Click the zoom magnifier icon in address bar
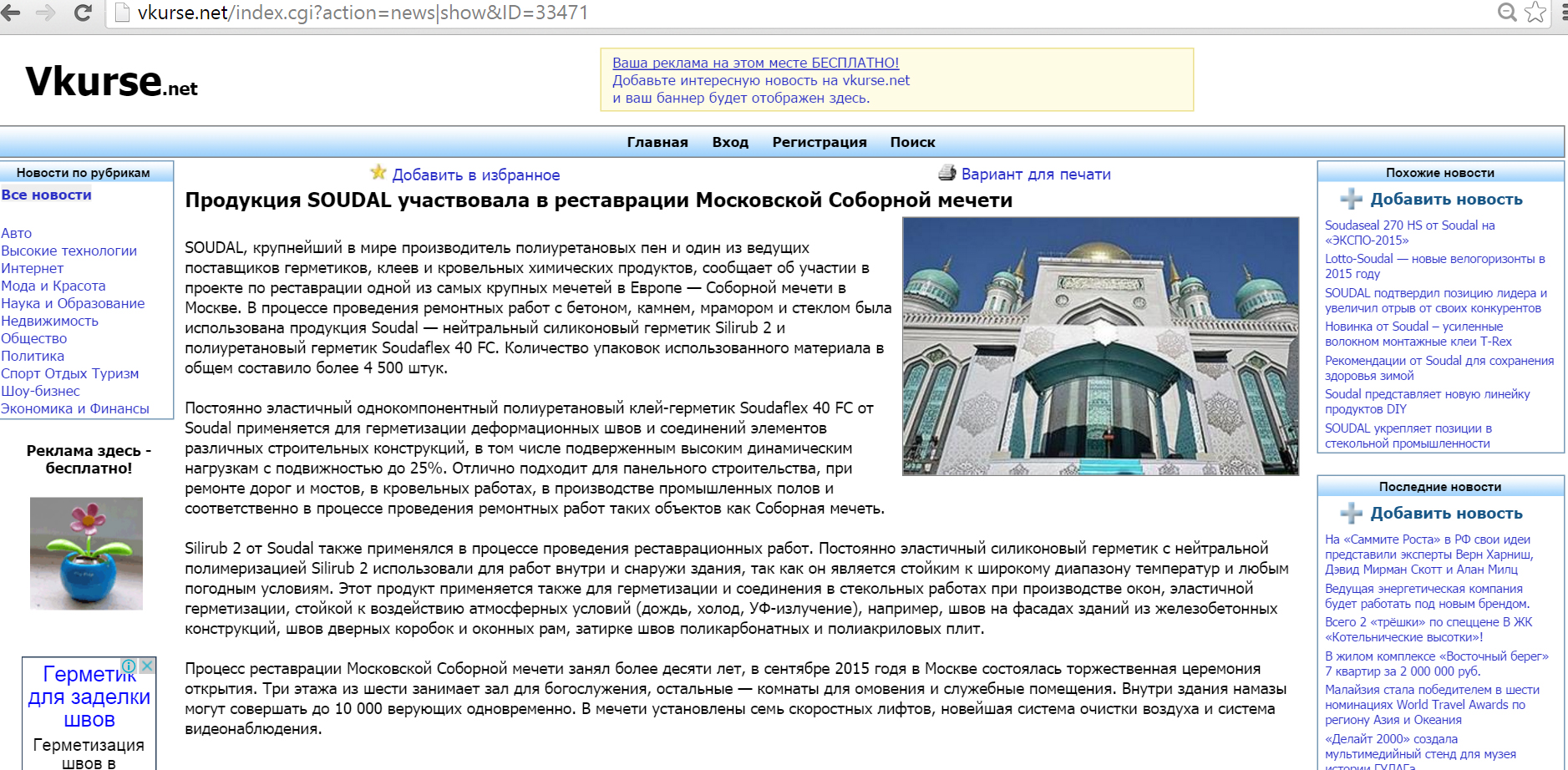The image size is (1568, 770). pos(1507,12)
